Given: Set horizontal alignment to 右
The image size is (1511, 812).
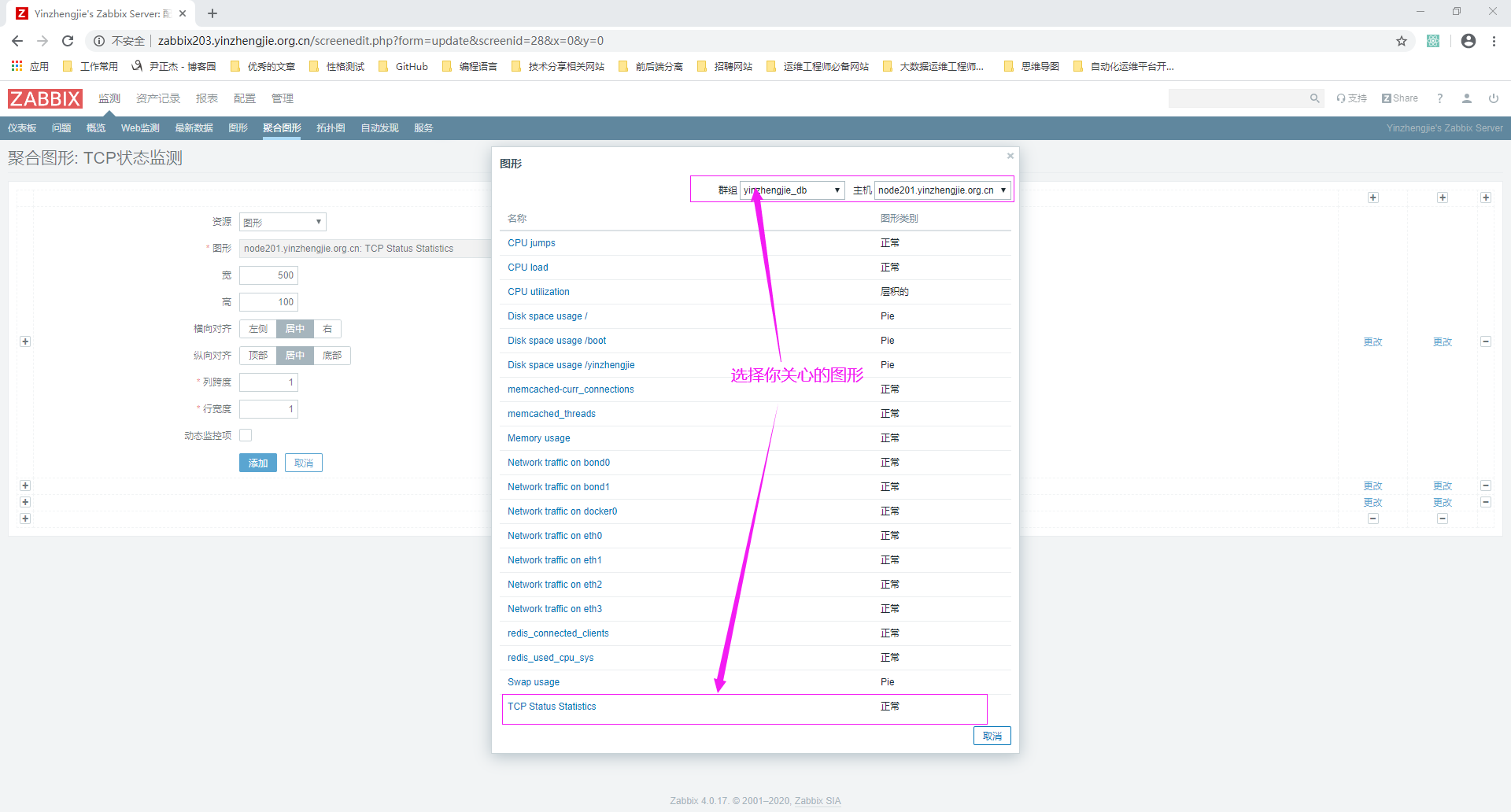Looking at the screenshot, I should (327, 329).
